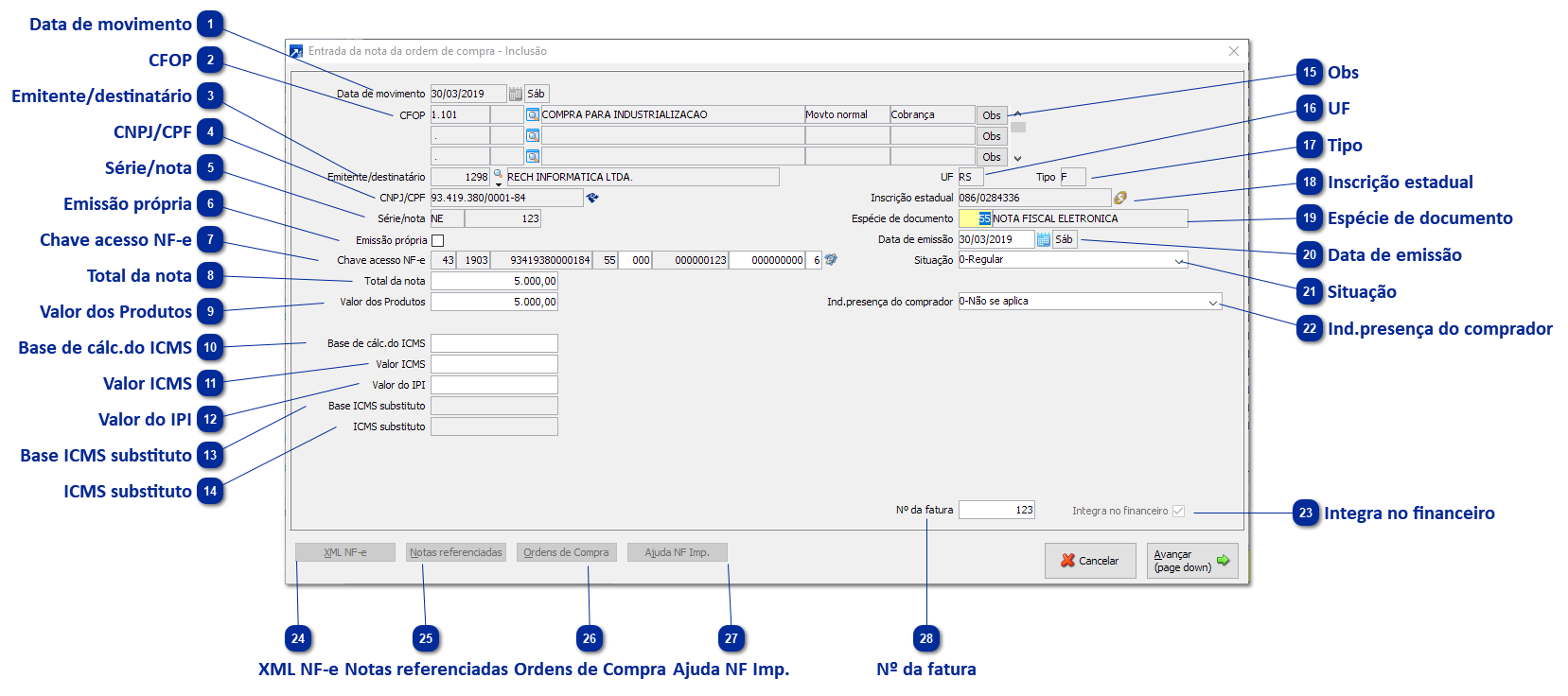Click the Valor dos Produtos field
The height and width of the screenshot is (696, 1568).
pos(494,302)
